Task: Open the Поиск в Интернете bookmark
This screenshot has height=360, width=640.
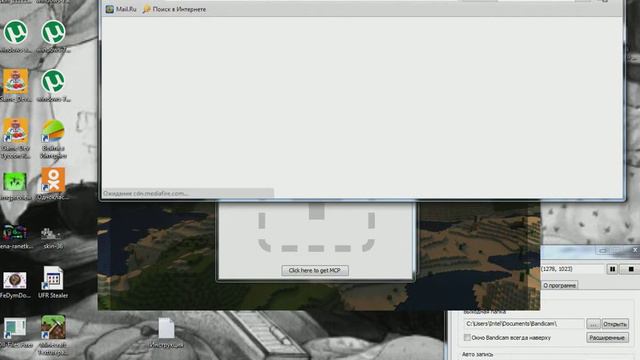Action: tap(174, 9)
